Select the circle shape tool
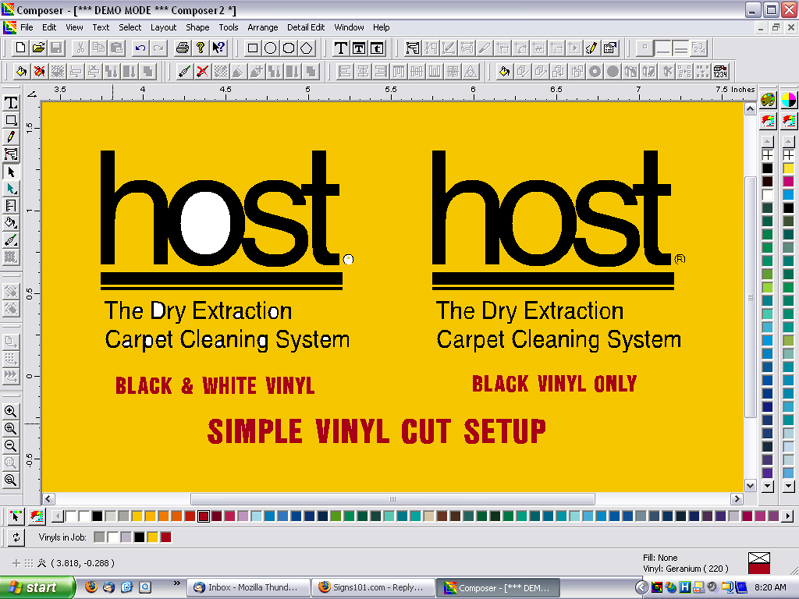This screenshot has height=599, width=799. click(x=270, y=48)
